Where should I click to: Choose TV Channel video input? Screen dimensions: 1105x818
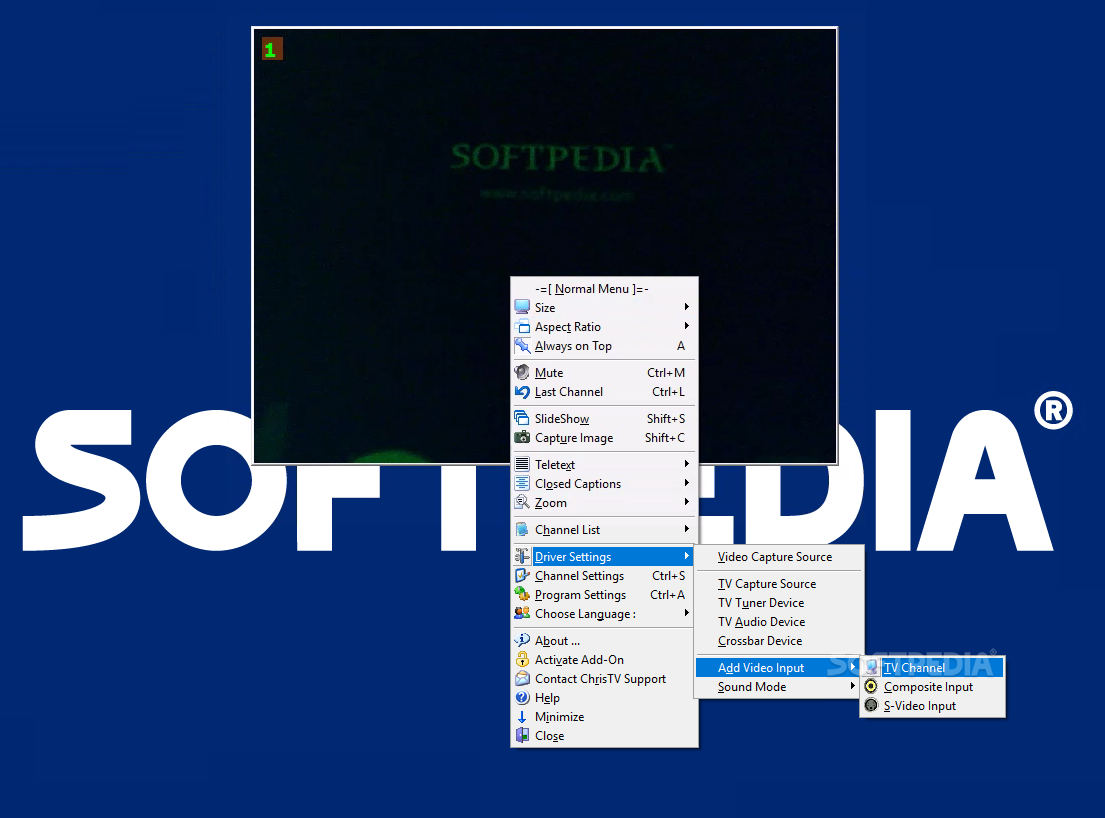point(932,667)
